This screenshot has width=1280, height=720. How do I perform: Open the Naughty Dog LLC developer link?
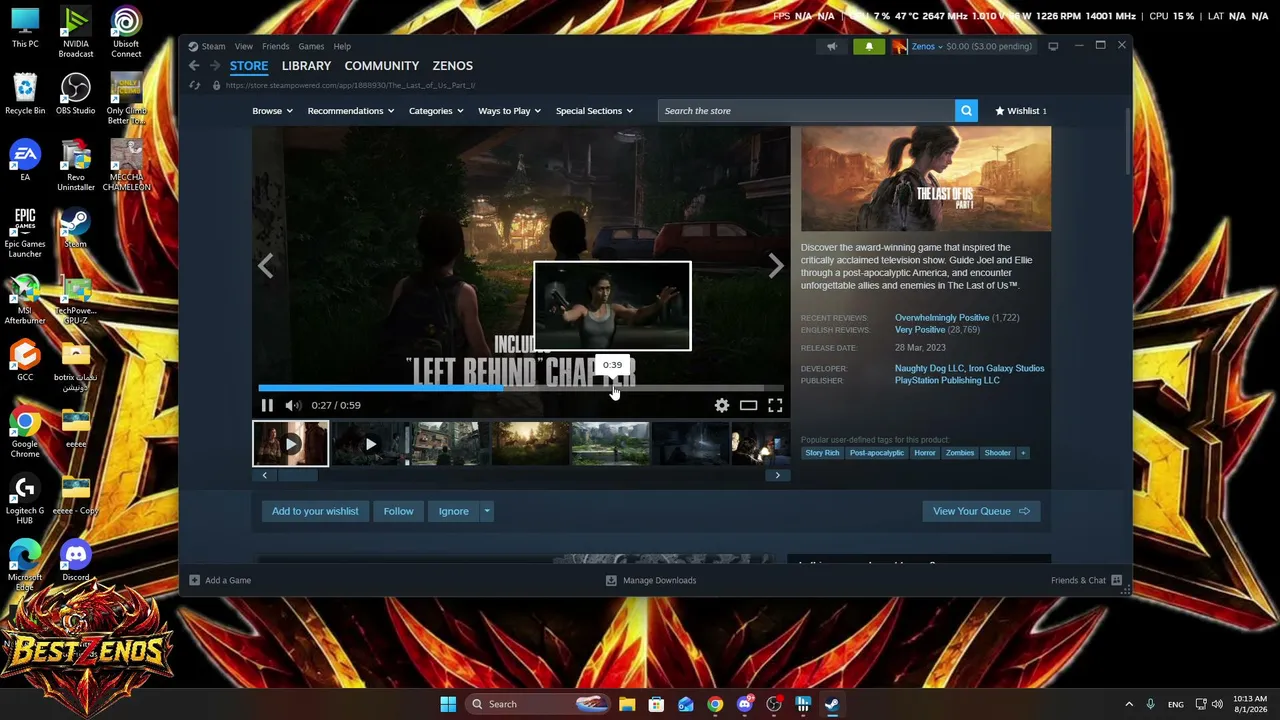pyautogui.click(x=930, y=368)
